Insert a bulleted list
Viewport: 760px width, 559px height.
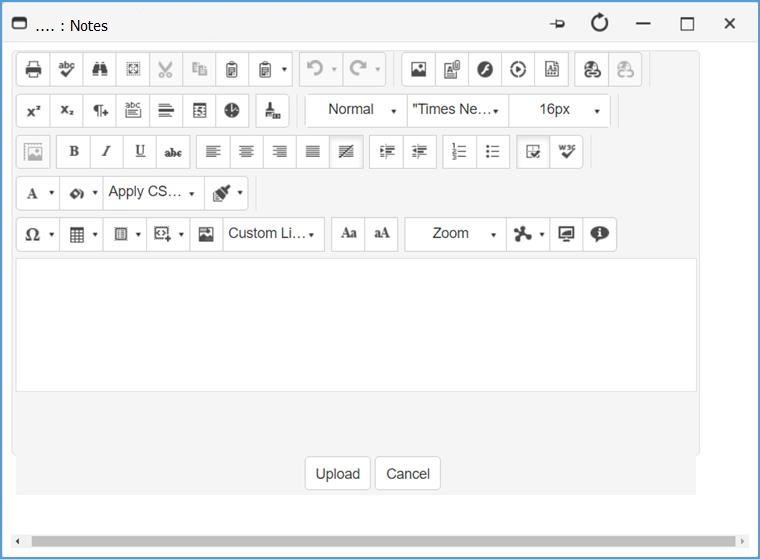pyautogui.click(x=493, y=152)
